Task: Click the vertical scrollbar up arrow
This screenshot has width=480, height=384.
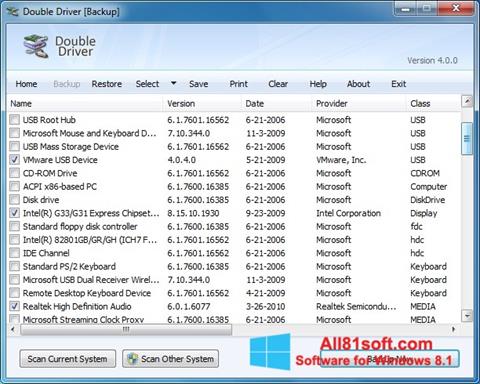Action: [x=467, y=101]
